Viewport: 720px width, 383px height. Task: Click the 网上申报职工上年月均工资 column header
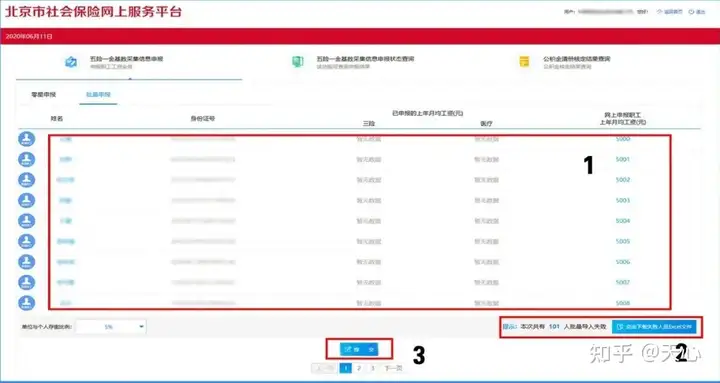pyautogui.click(x=623, y=118)
